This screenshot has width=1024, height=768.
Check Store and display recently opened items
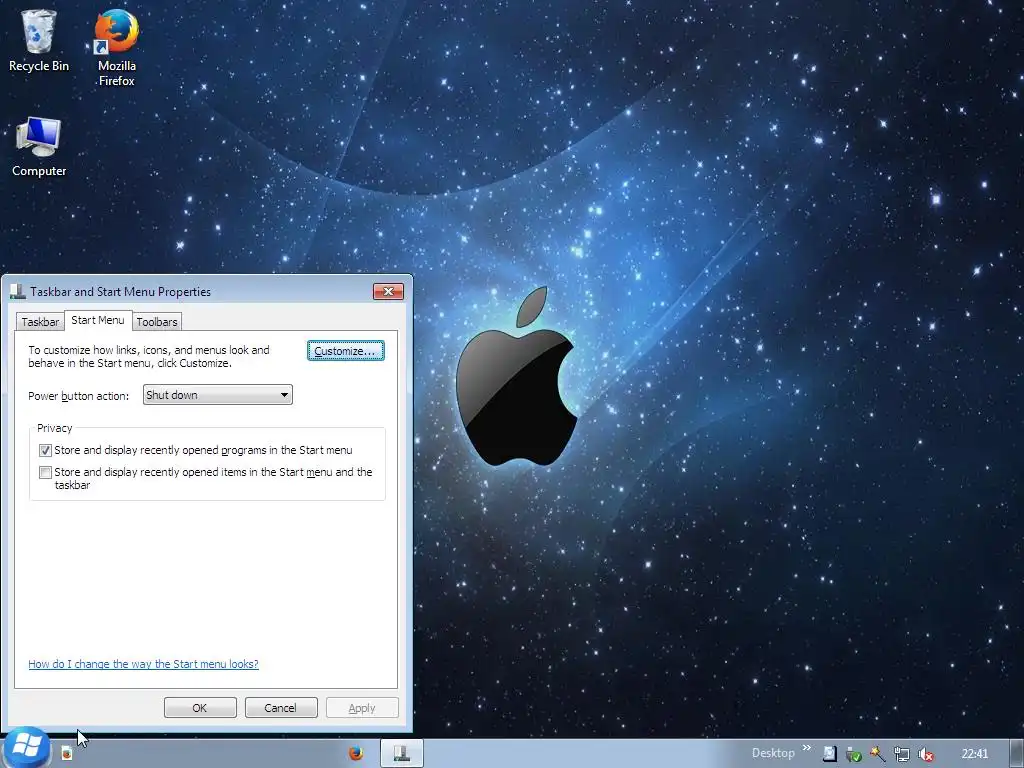(45, 472)
